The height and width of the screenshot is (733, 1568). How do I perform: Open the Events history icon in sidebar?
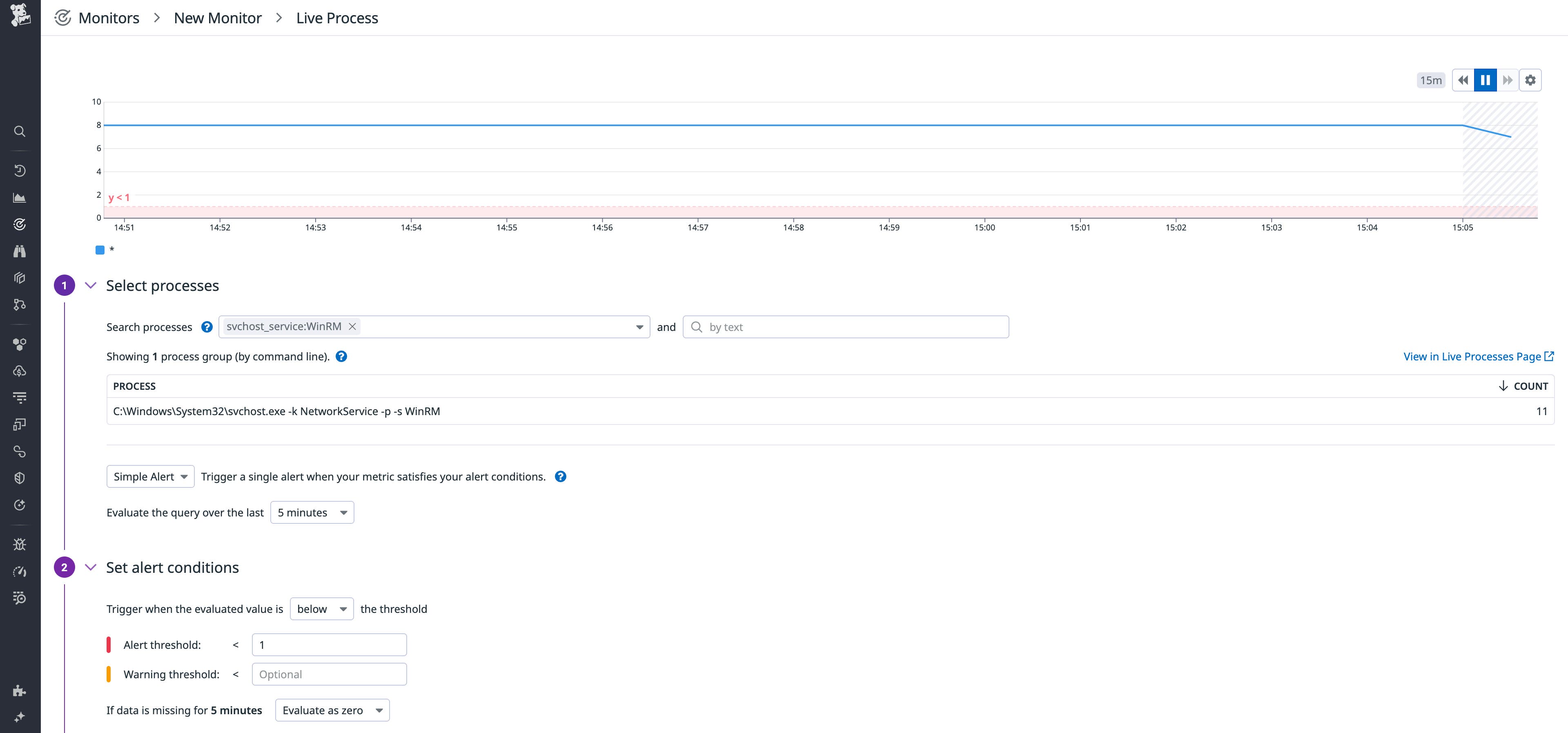tap(20, 171)
